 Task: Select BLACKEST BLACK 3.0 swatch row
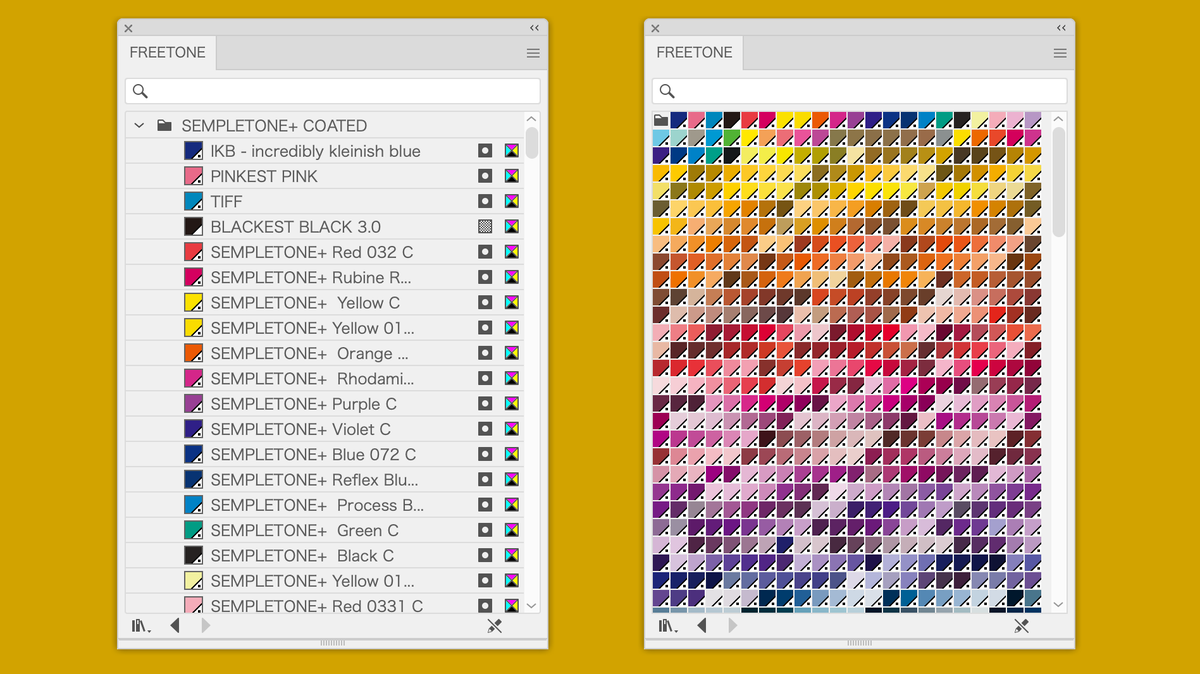[324, 227]
